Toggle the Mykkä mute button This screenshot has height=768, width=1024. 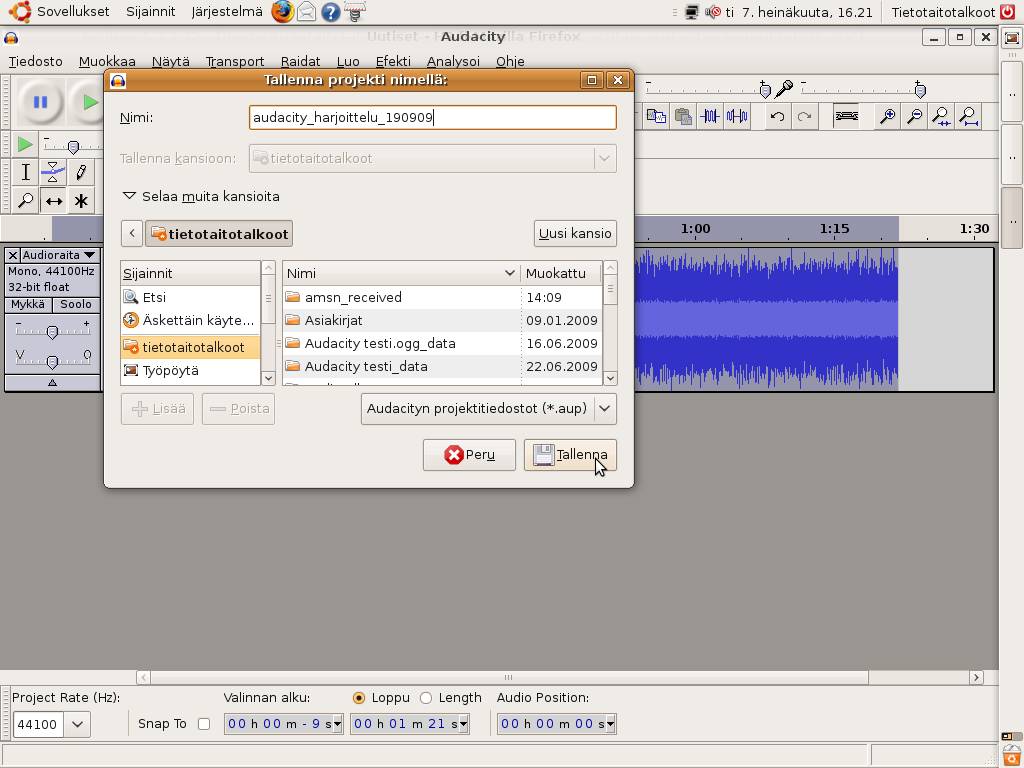27,304
